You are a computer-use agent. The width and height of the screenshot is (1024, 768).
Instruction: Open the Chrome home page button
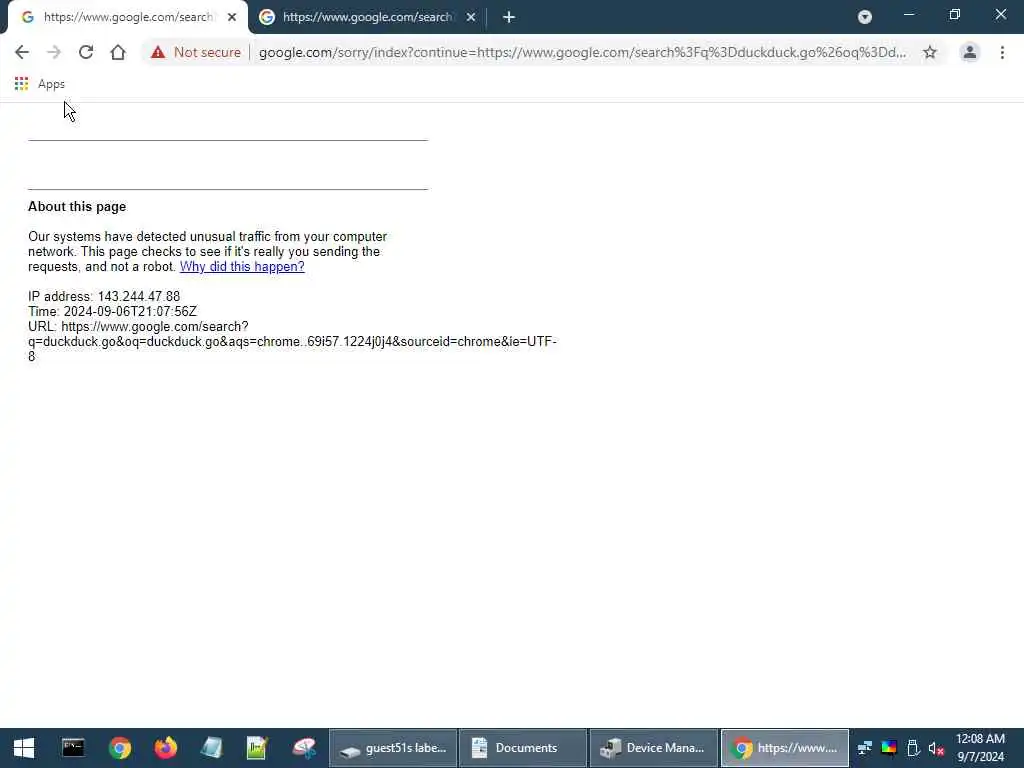(x=118, y=52)
